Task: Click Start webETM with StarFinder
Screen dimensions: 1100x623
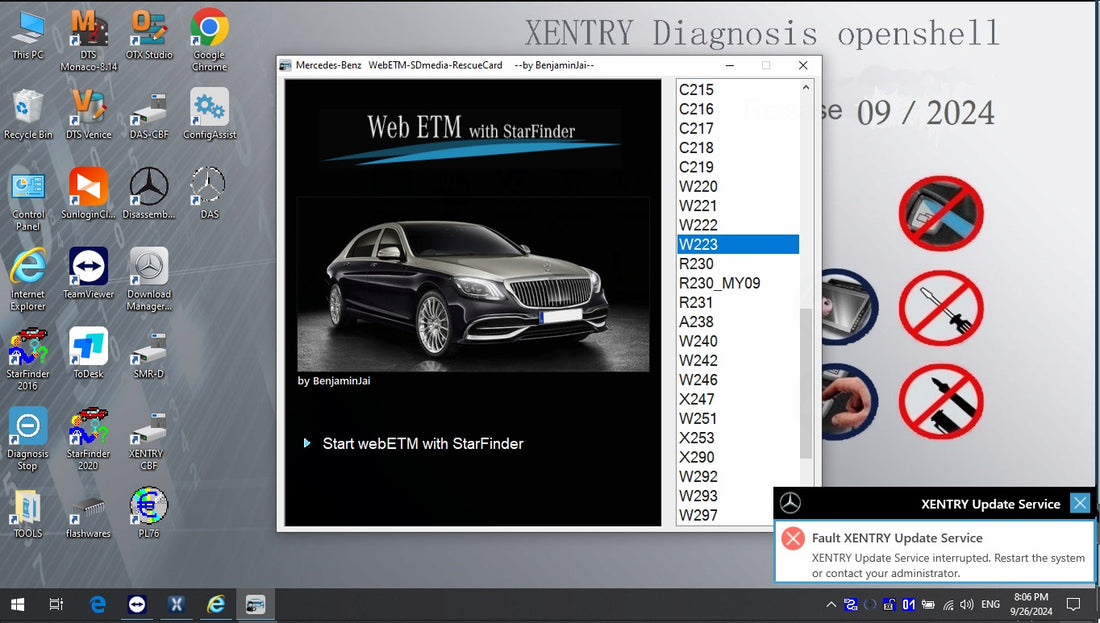Action: click(x=424, y=443)
